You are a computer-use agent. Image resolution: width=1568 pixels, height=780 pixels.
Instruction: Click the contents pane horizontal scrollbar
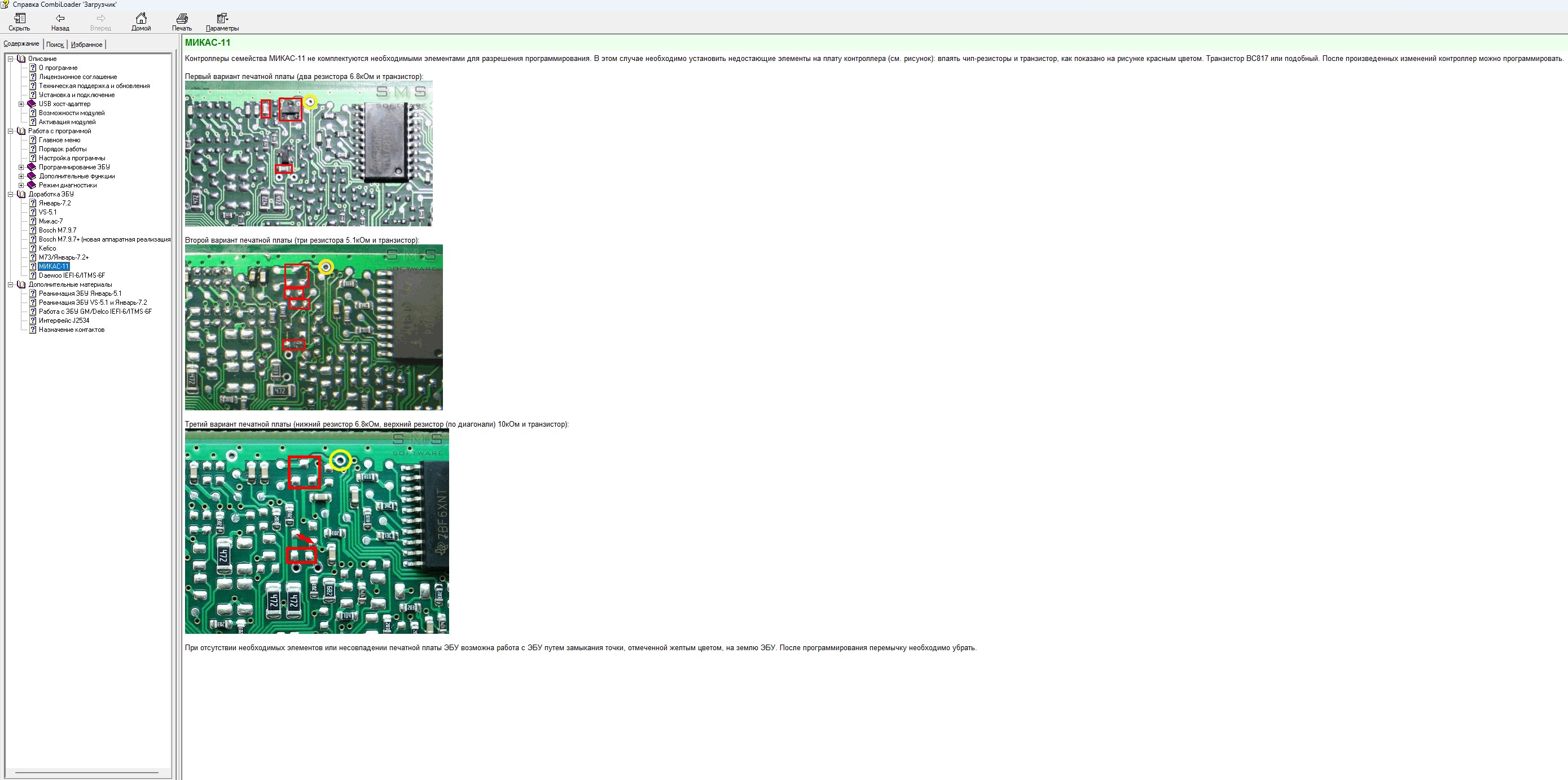pos(86,773)
